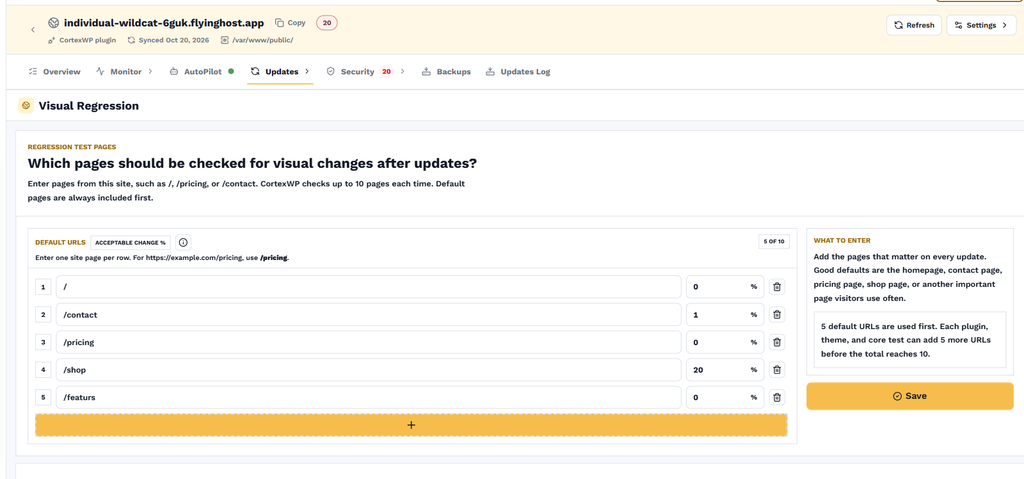Switch to the Overview tab
Viewport: 1024px width, 479px height.
click(x=55, y=72)
